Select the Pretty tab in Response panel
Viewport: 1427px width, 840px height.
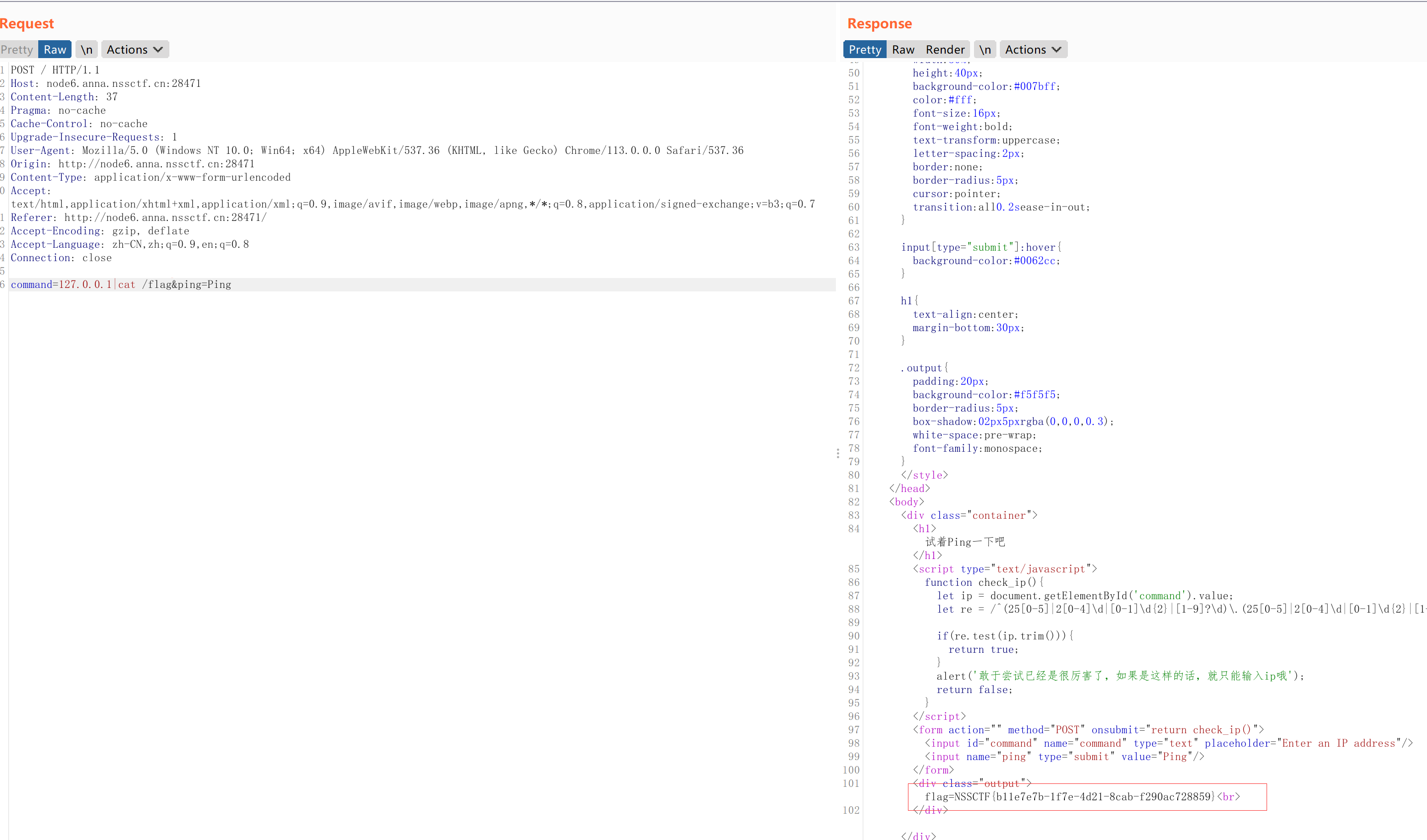(x=865, y=50)
